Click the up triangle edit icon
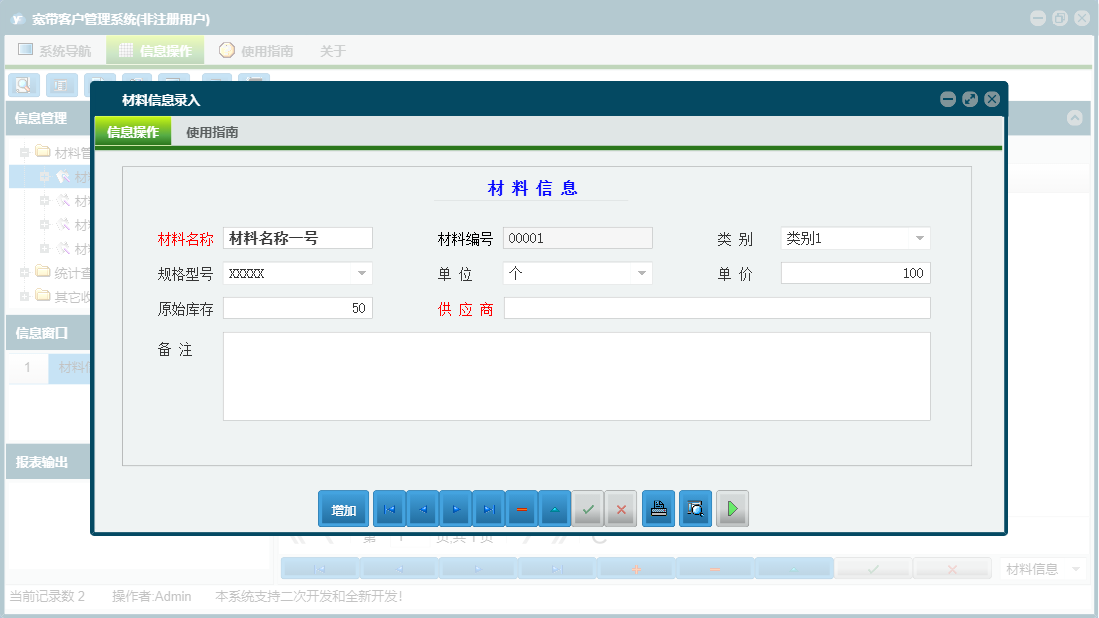 (555, 509)
